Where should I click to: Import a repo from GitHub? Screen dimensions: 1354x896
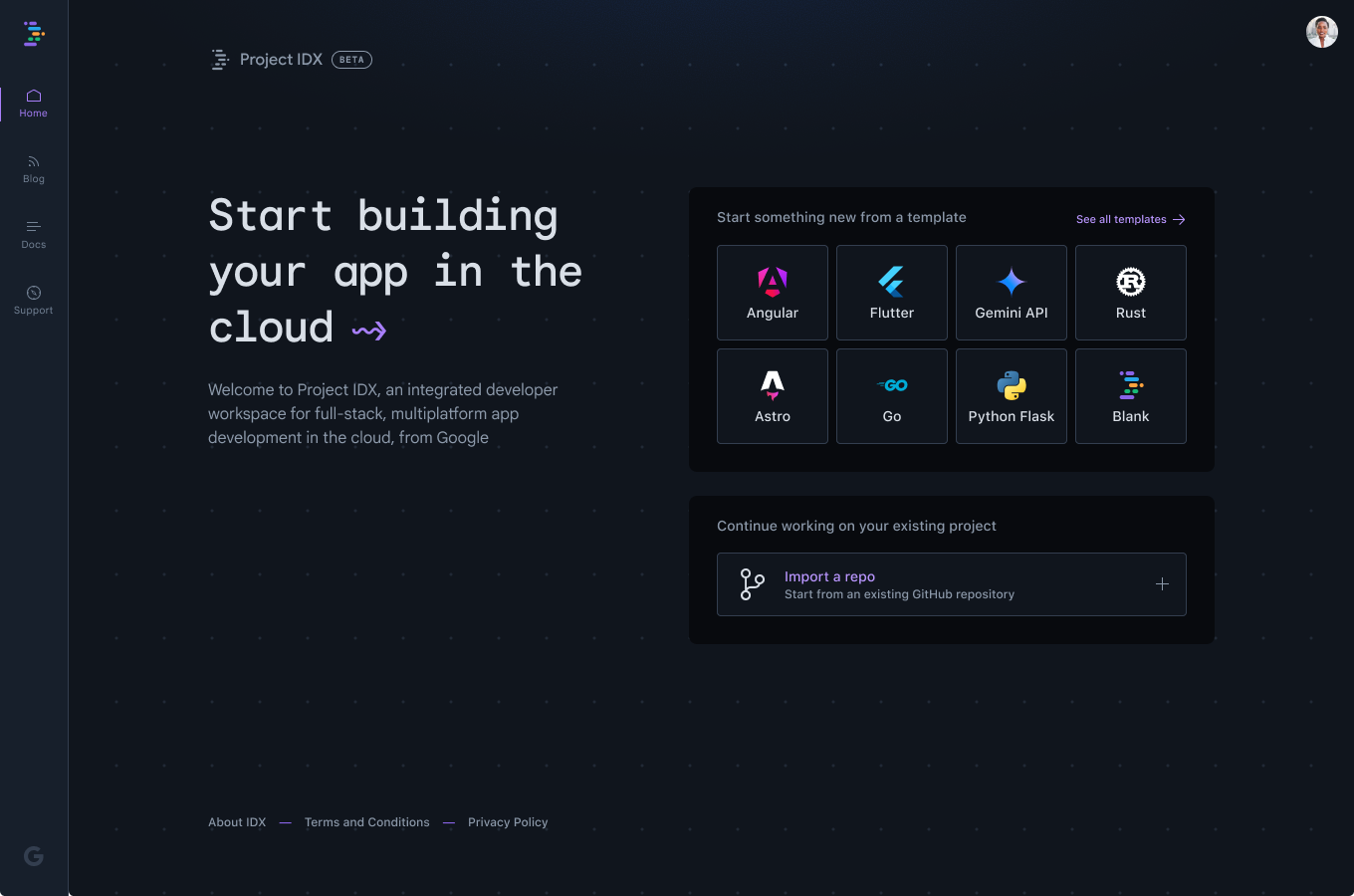point(951,584)
